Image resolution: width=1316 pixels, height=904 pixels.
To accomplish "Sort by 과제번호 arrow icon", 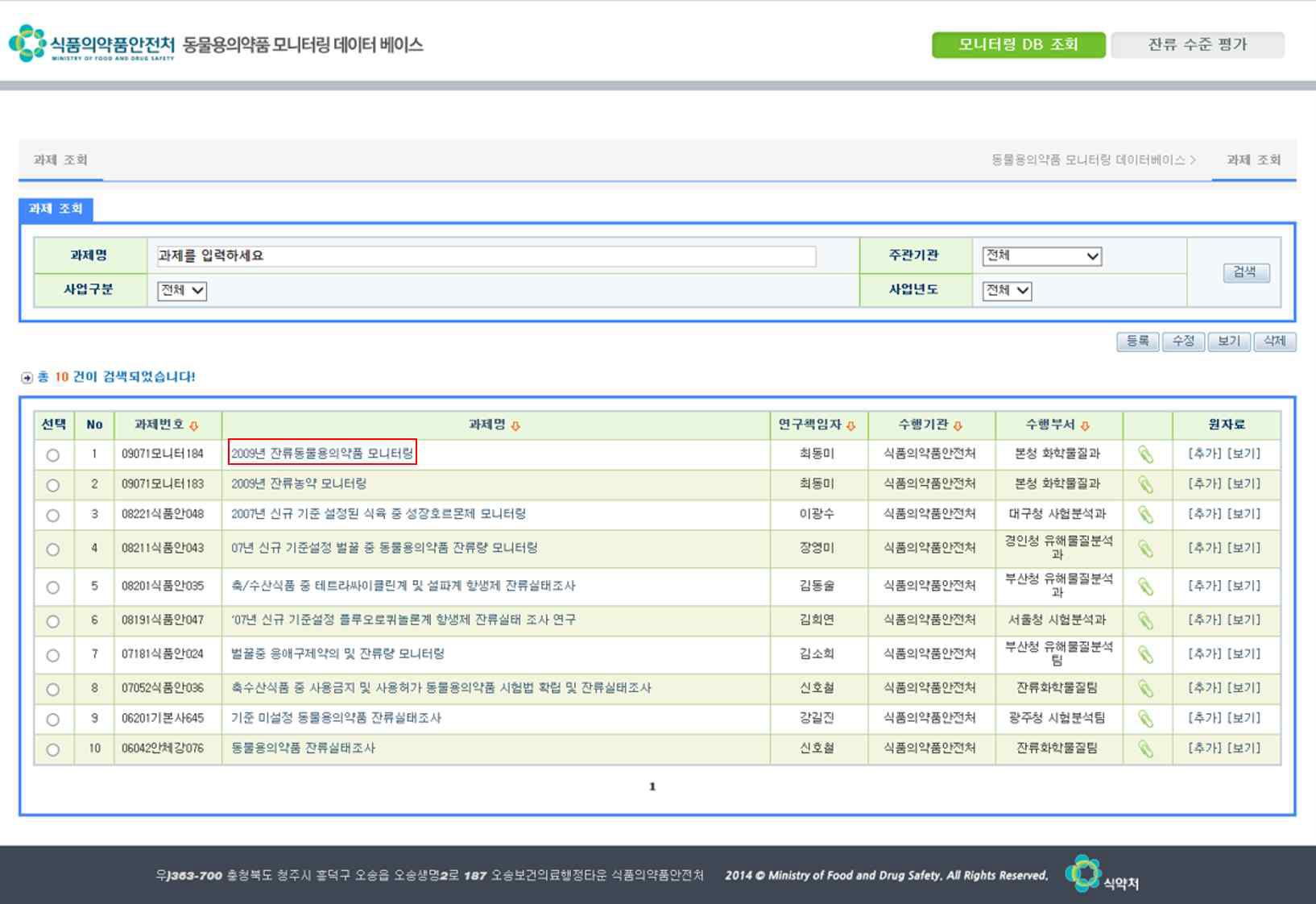I will coord(194,425).
